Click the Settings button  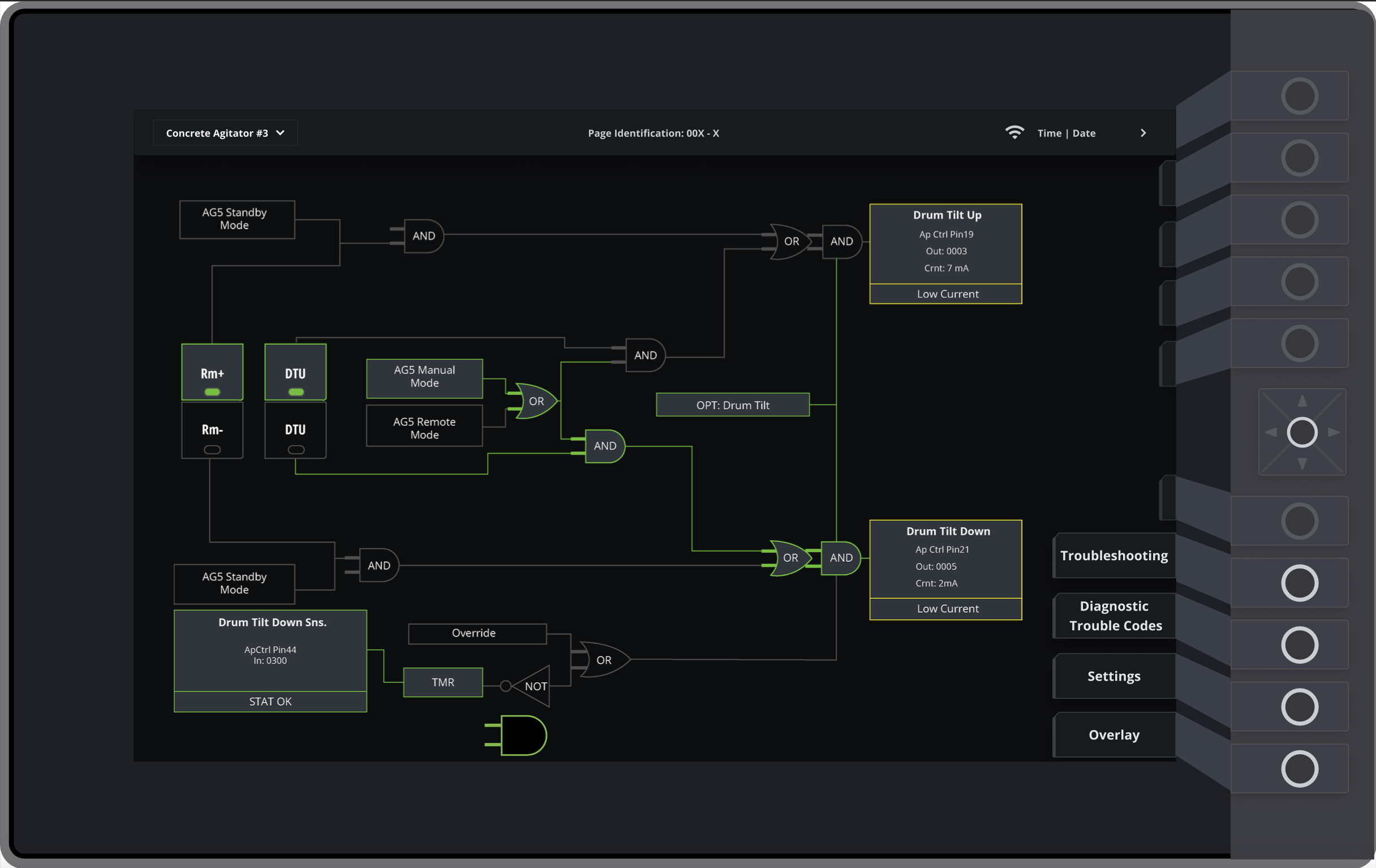click(x=1113, y=676)
